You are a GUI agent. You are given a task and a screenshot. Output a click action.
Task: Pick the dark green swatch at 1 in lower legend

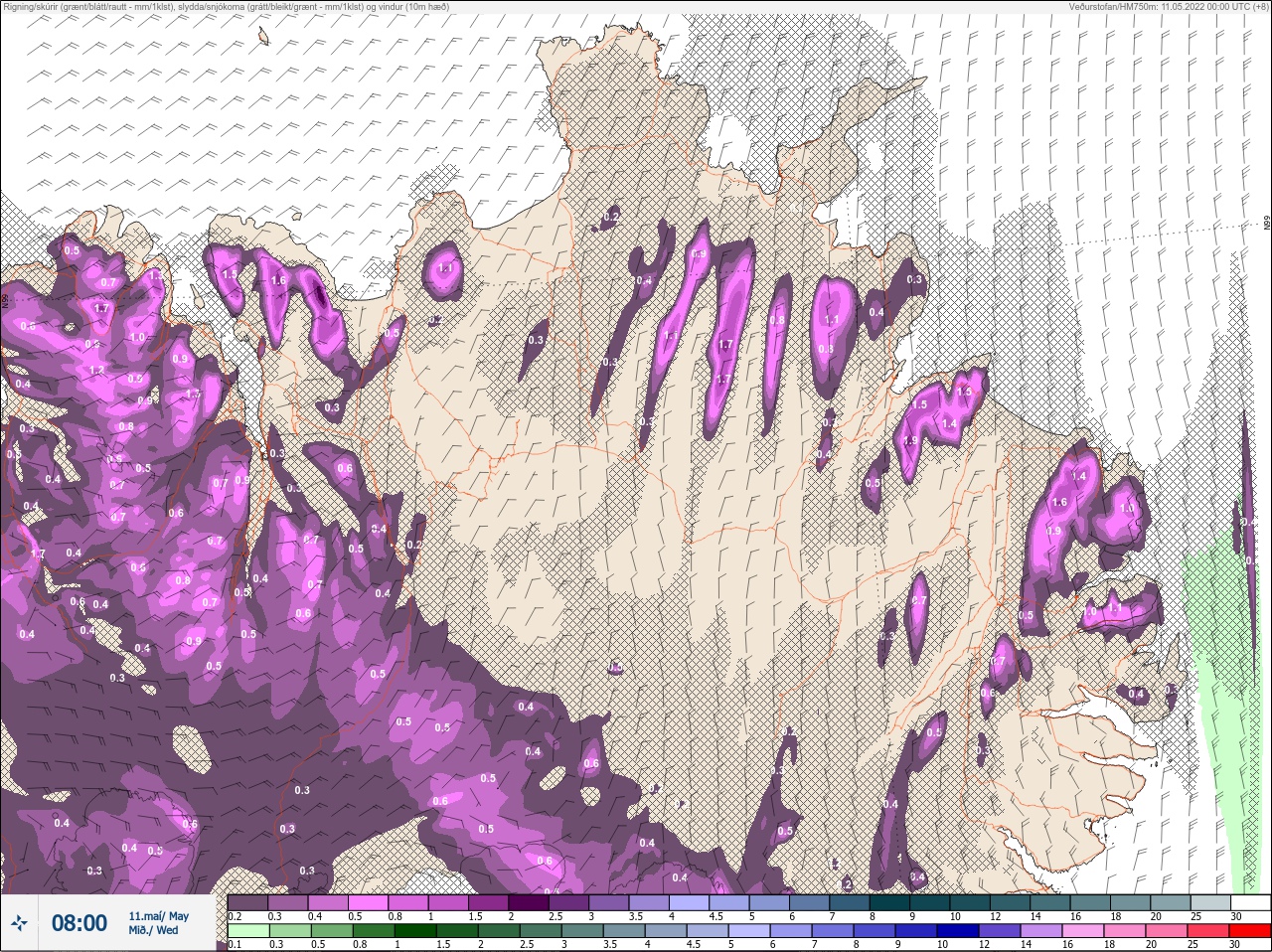click(x=415, y=930)
